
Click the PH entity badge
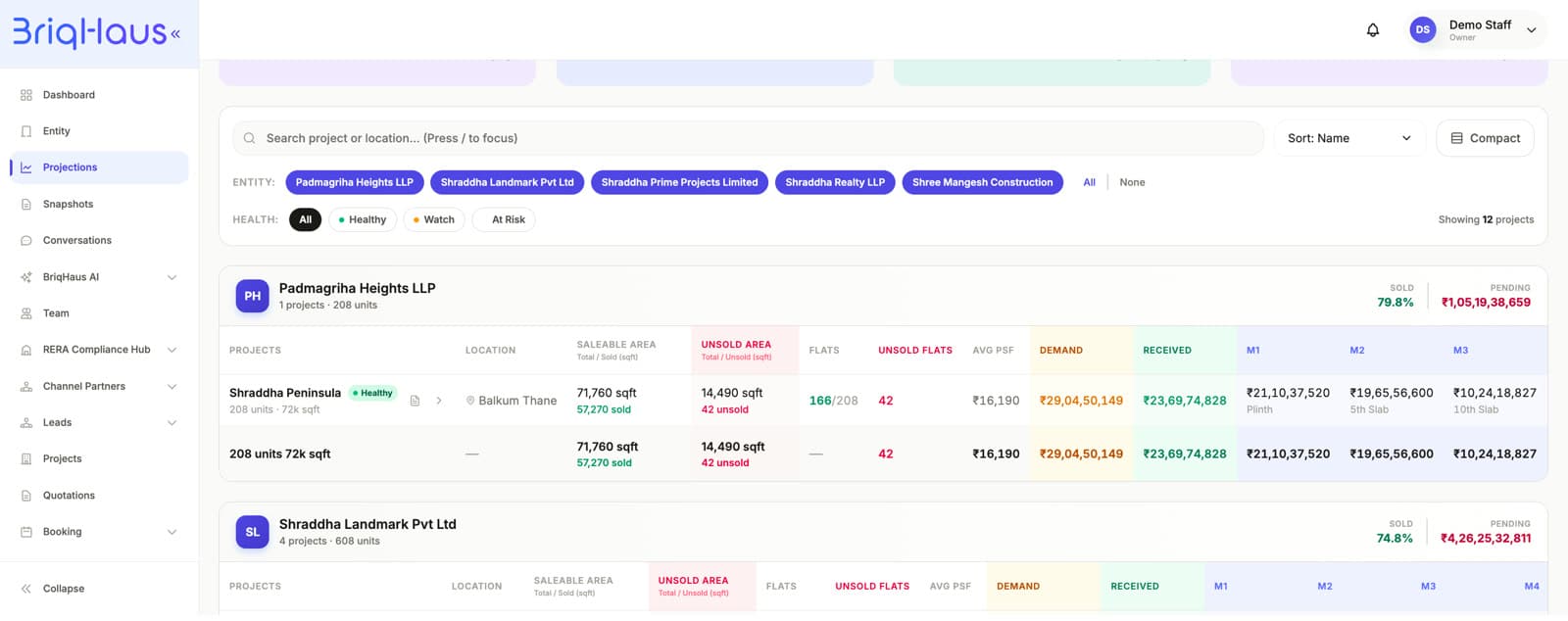253,296
